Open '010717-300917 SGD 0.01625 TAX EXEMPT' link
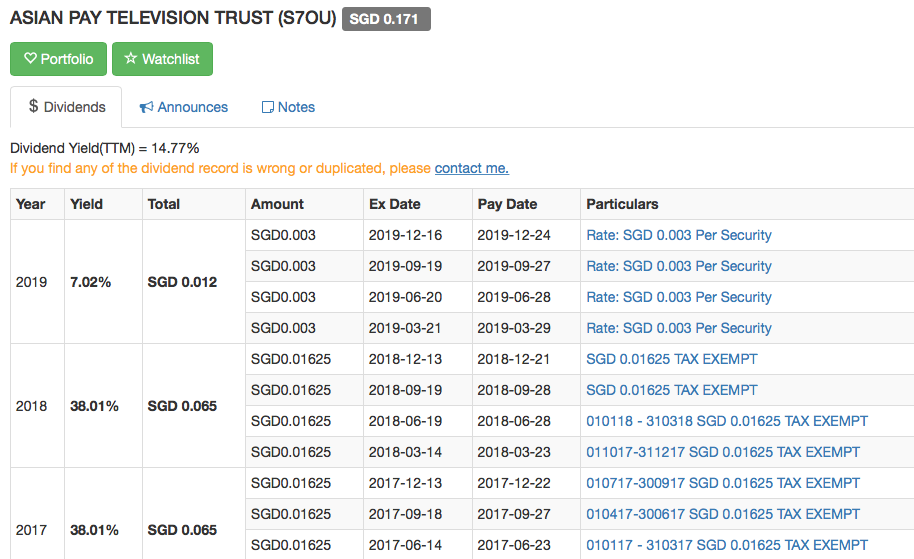The height and width of the screenshot is (559, 914). (x=723, y=483)
